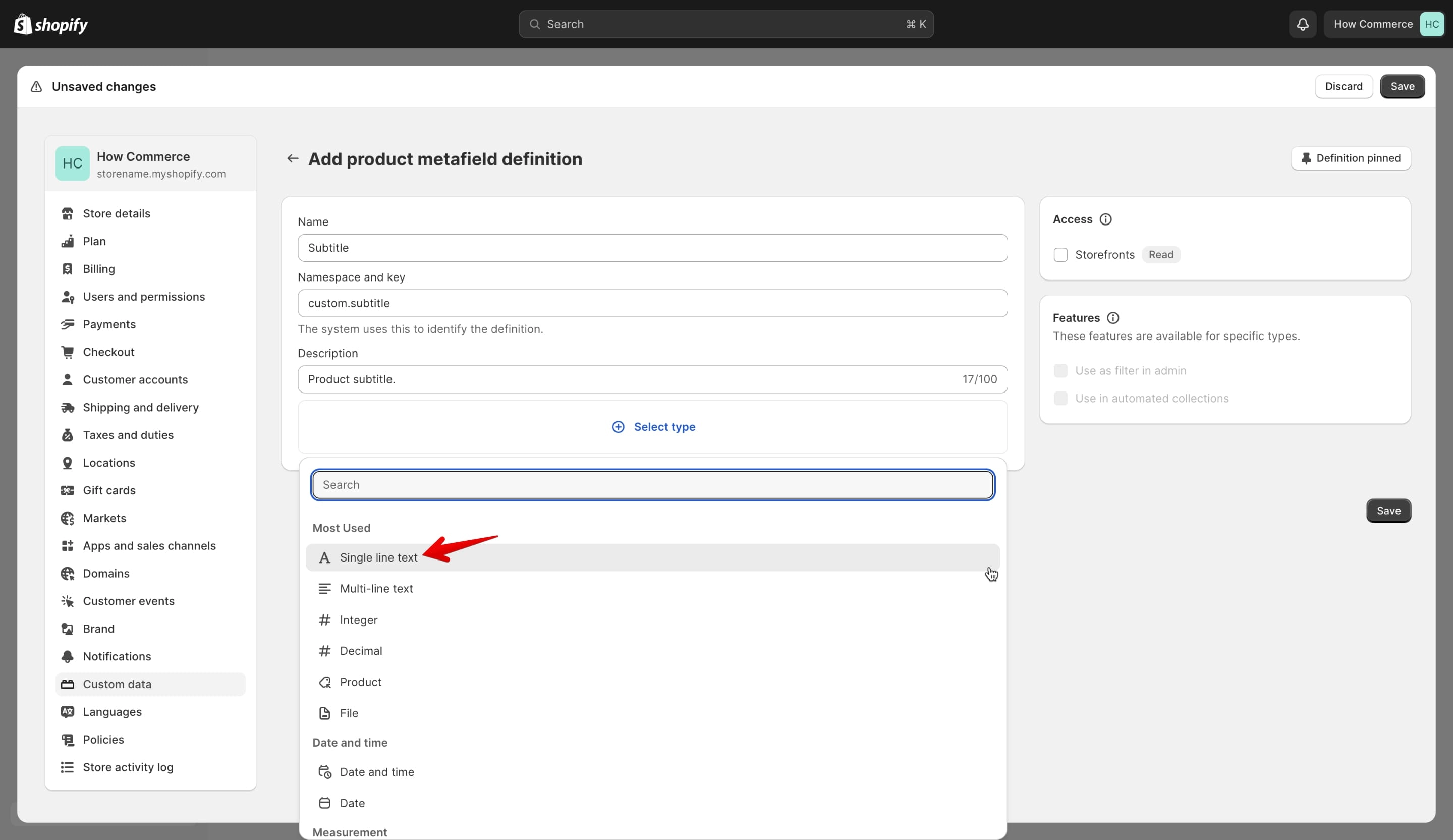The image size is (1453, 840).
Task: Click the Shipping and delivery truck icon
Action: coord(68,407)
